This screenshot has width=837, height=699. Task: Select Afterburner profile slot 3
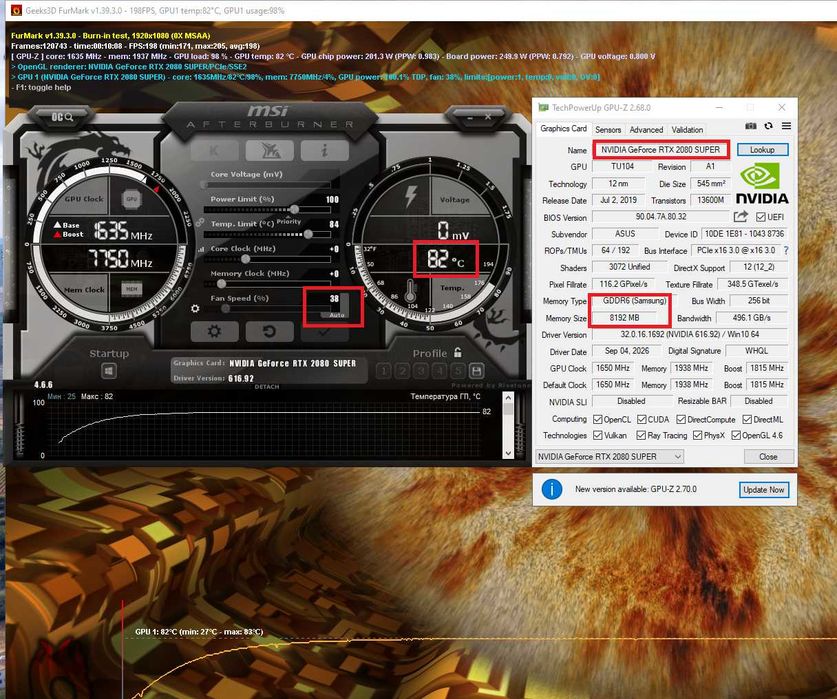pyautogui.click(x=421, y=371)
